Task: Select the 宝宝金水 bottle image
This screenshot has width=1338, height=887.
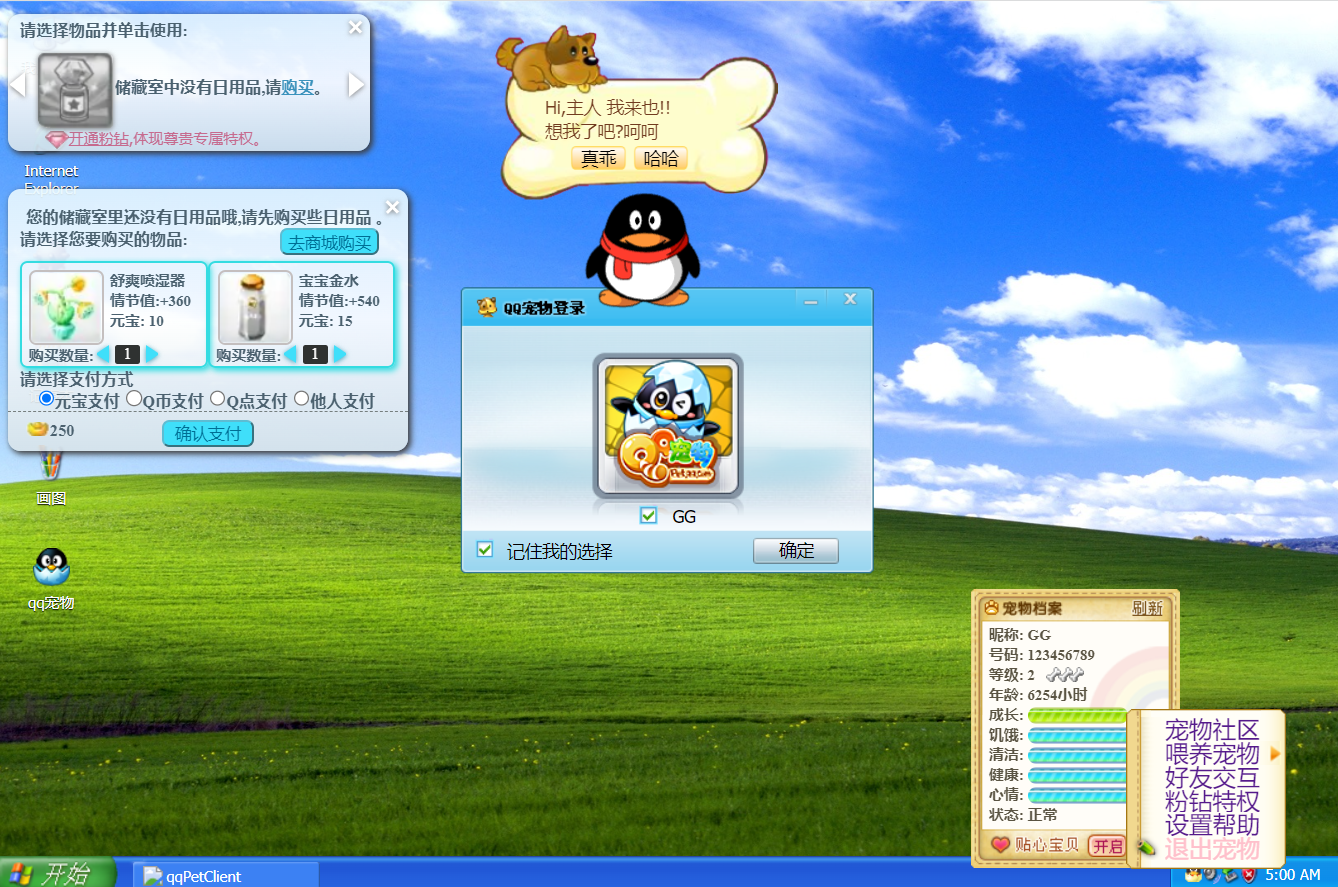Action: pyautogui.click(x=254, y=308)
